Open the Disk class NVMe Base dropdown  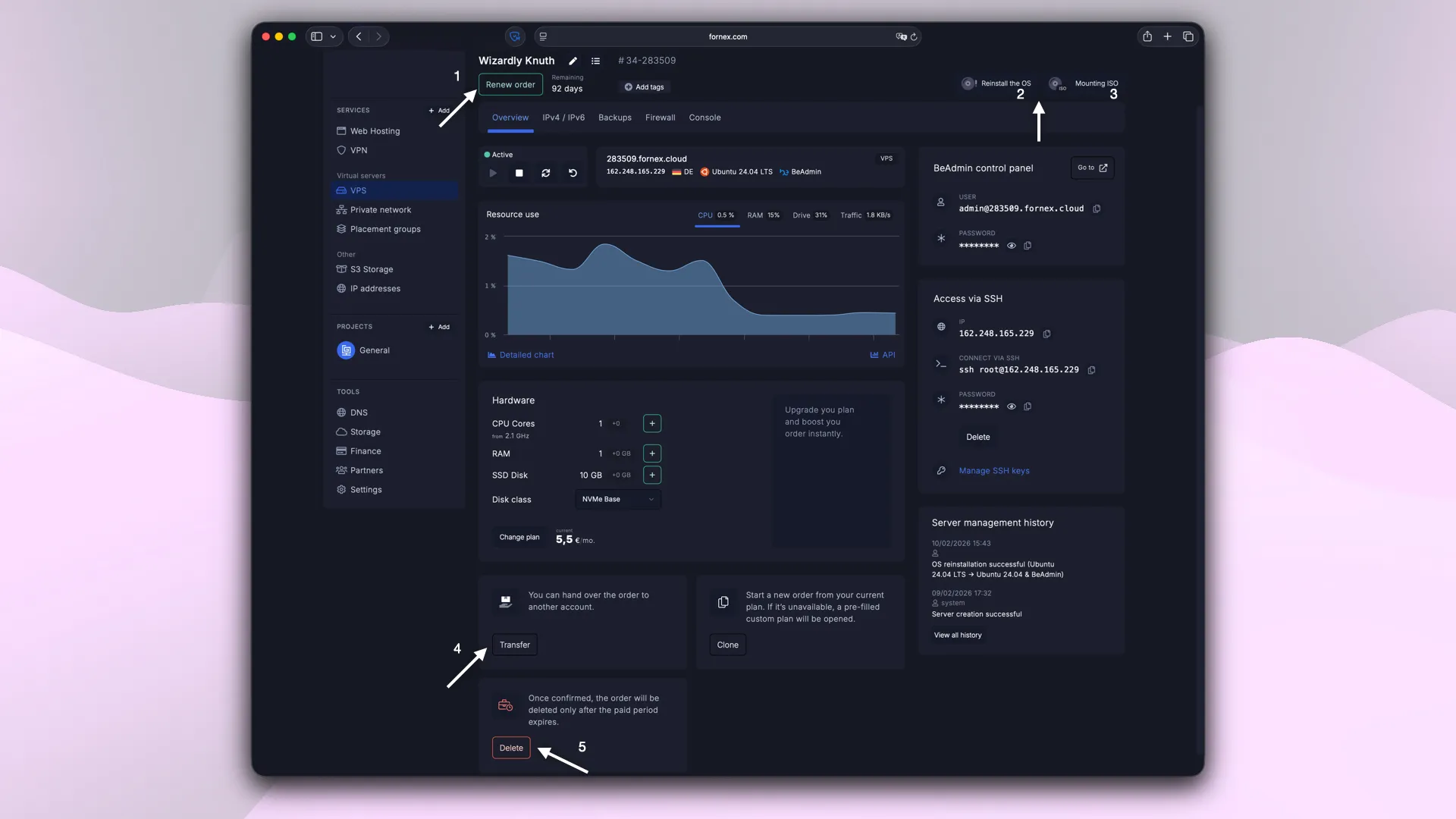(x=617, y=500)
